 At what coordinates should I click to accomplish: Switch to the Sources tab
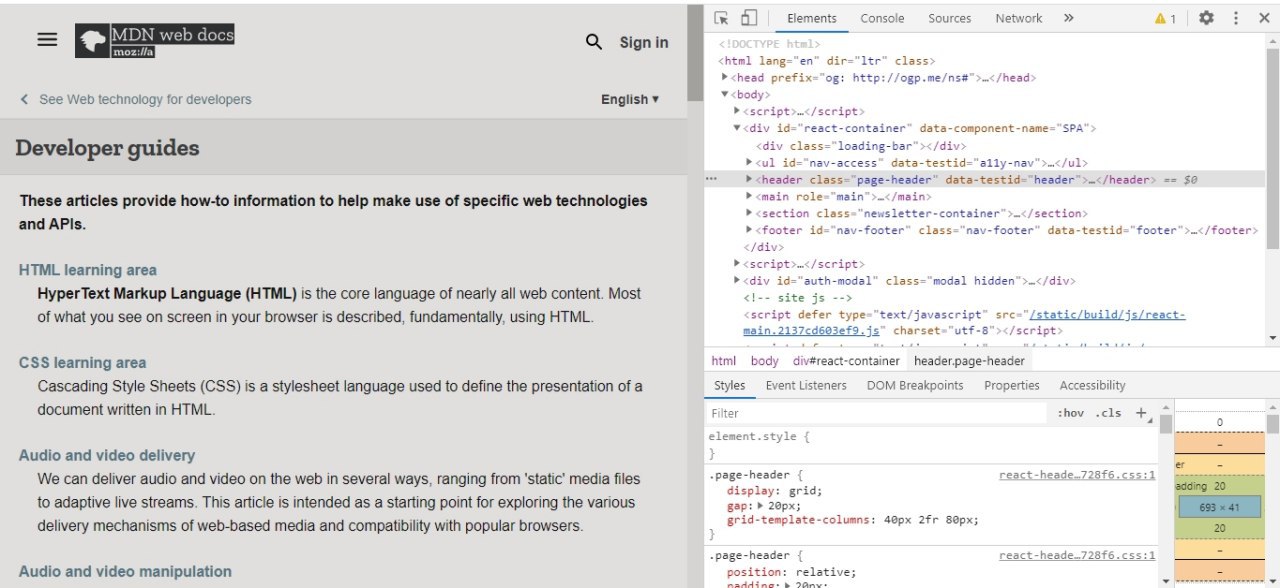pos(949,18)
